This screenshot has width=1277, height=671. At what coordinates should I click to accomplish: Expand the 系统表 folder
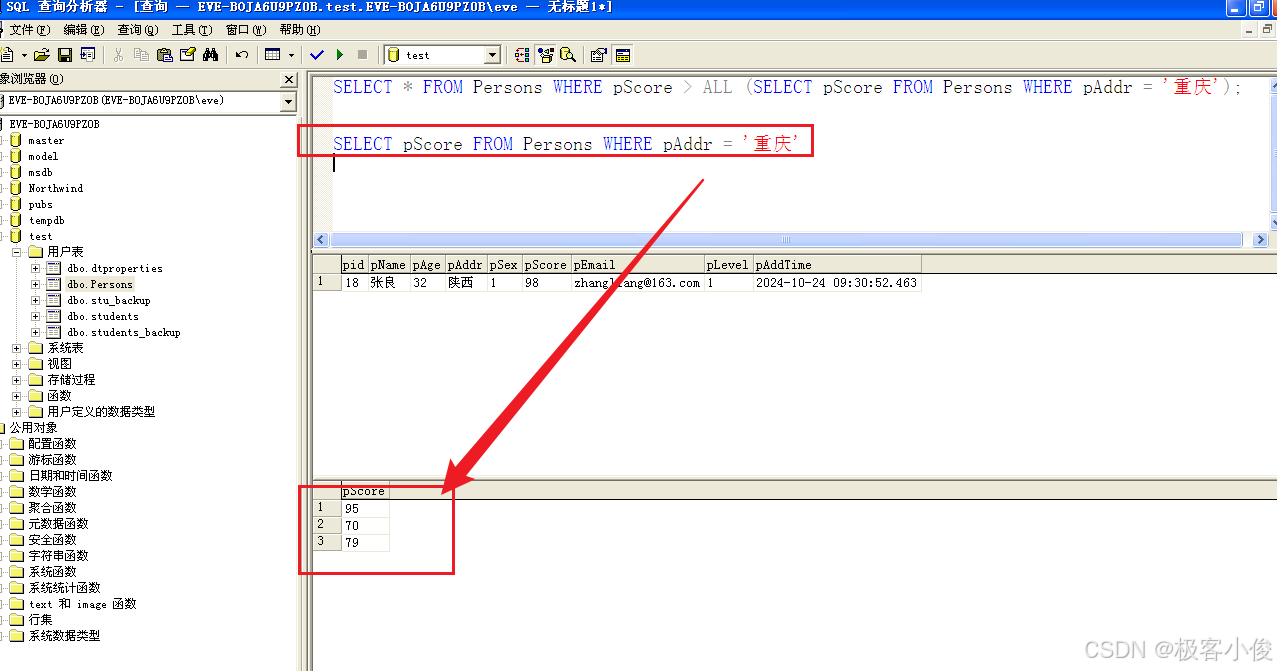(16, 348)
